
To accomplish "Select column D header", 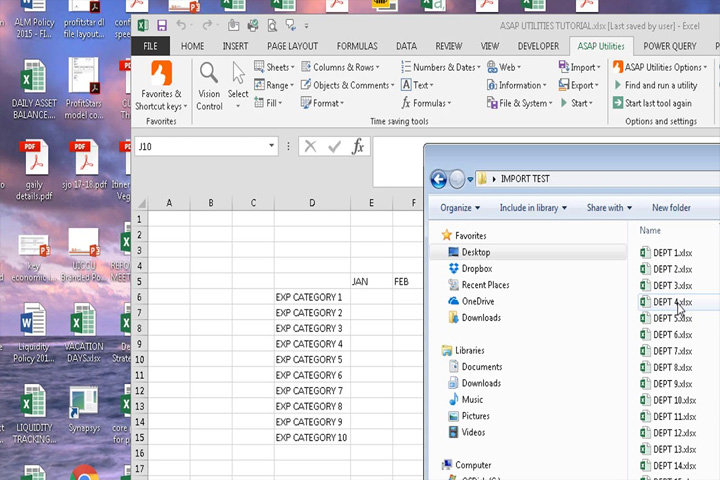I will (312, 203).
